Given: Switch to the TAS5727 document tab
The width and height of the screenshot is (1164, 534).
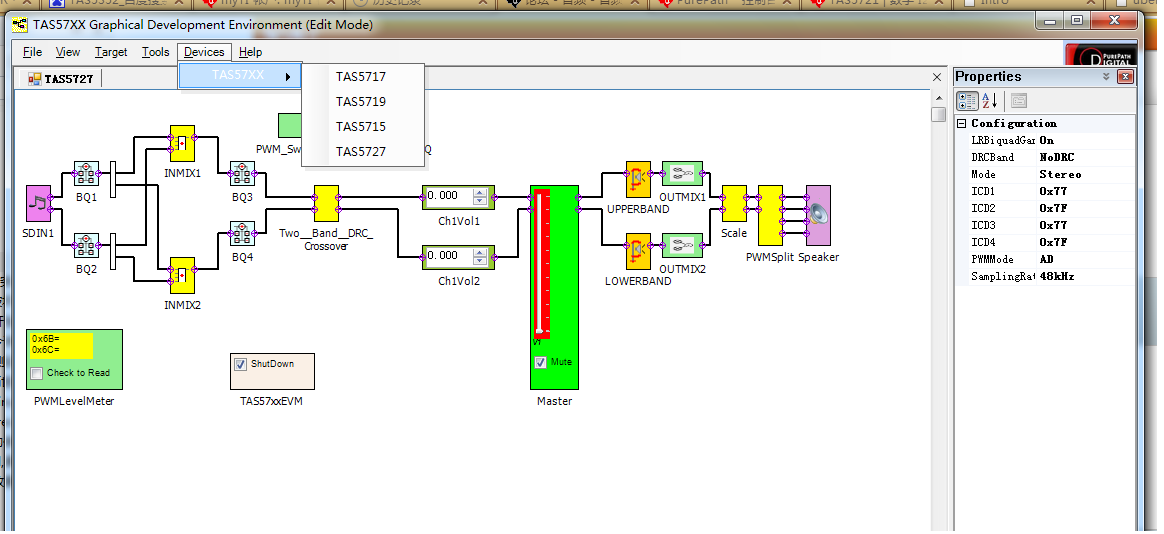Looking at the screenshot, I should click(x=61, y=79).
